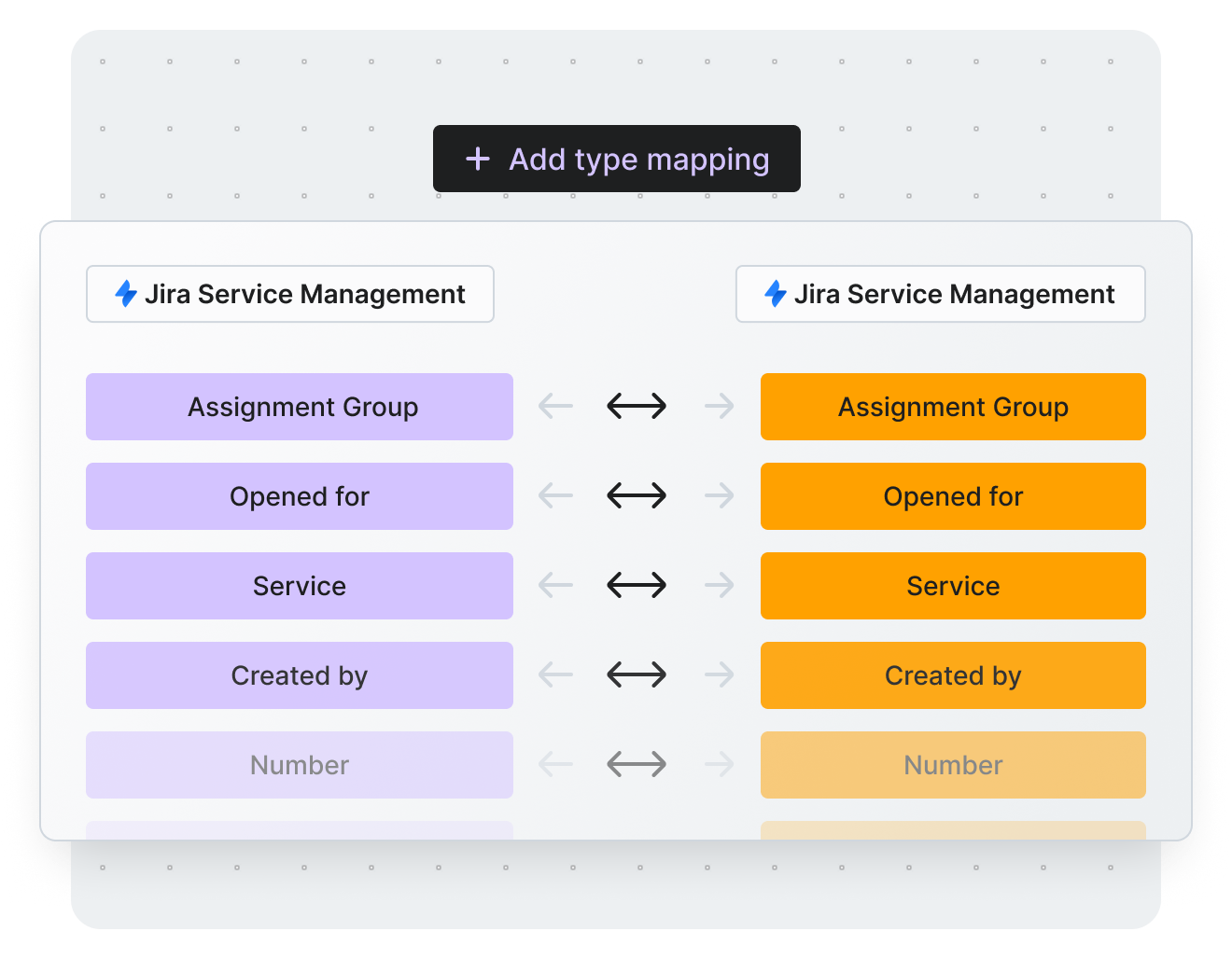Screen dimensions: 1232x959
Task: Click the plus icon in Add type mapping
Action: (478, 159)
